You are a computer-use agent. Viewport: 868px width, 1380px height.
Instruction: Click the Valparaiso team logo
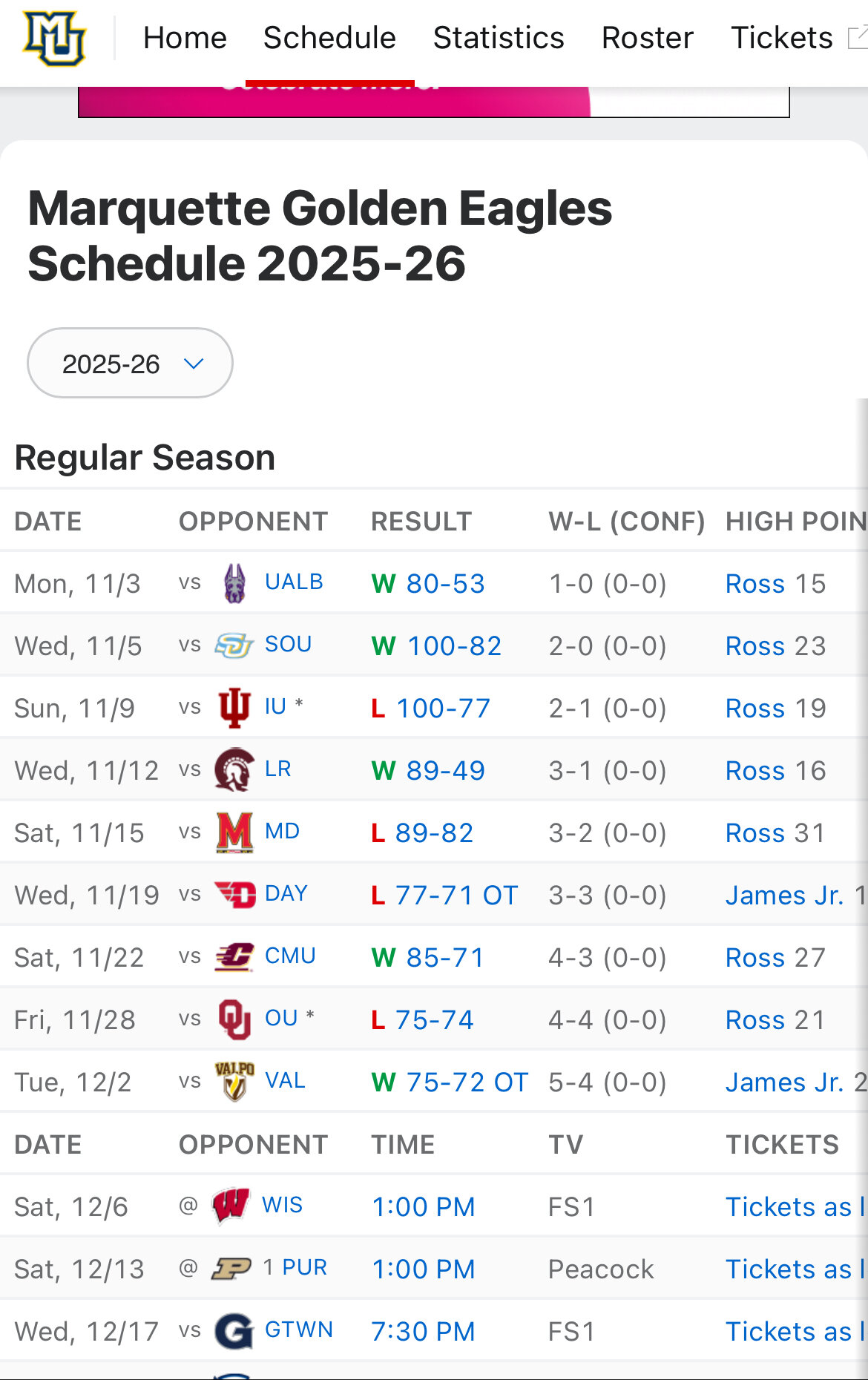(x=234, y=1081)
